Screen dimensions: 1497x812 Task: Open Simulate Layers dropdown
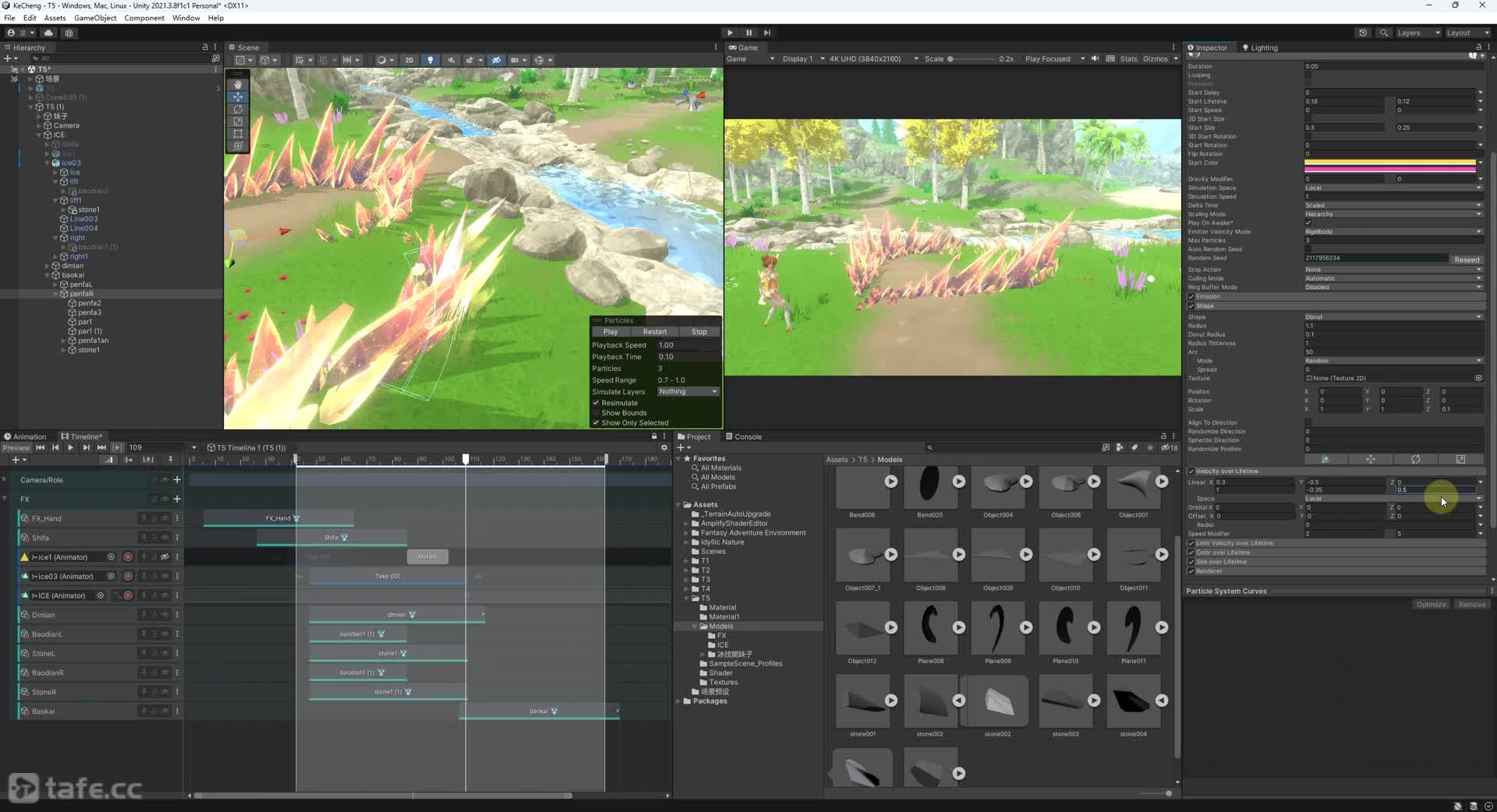click(x=688, y=392)
